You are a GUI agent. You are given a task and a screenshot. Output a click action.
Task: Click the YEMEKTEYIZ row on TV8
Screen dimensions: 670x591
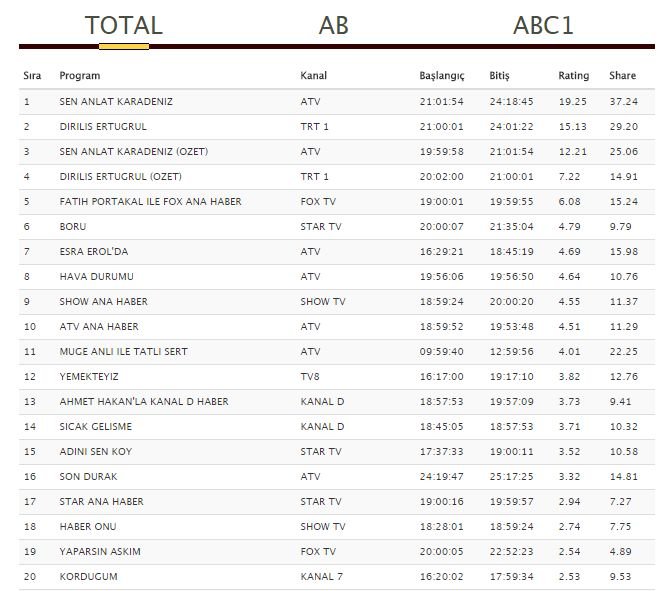pyautogui.click(x=337, y=377)
